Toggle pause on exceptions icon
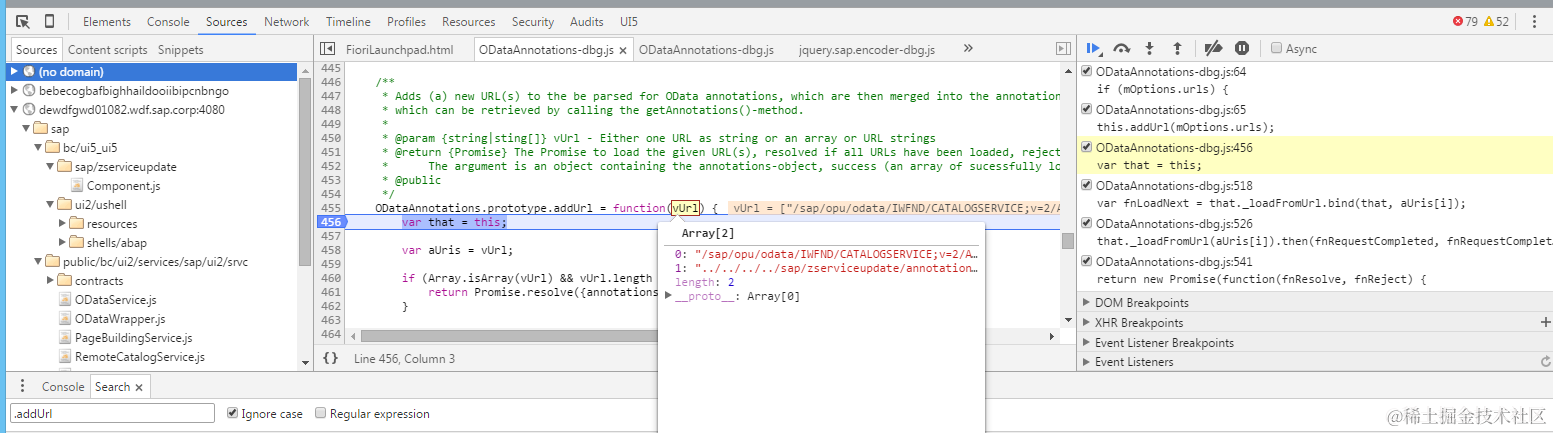 [1242, 48]
